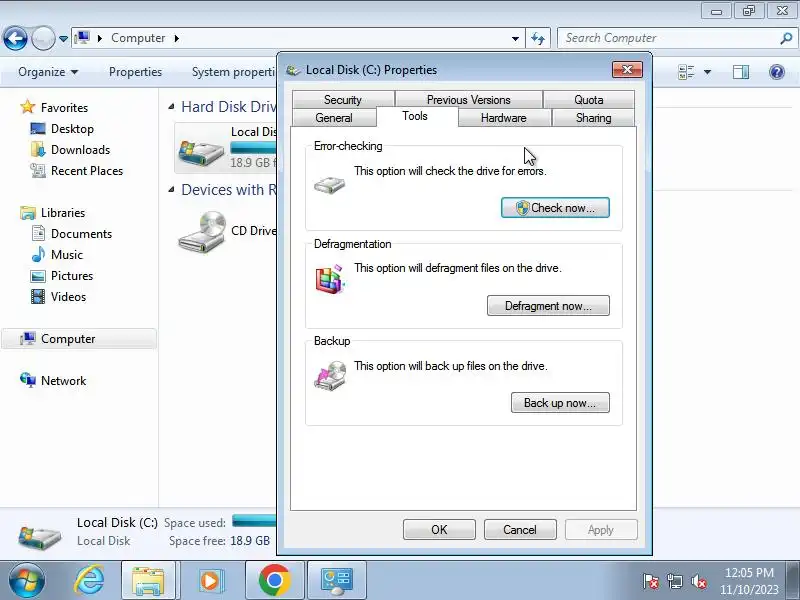Screen dimensions: 800x600
Task: Select the CD Drive icon
Action: [202, 233]
